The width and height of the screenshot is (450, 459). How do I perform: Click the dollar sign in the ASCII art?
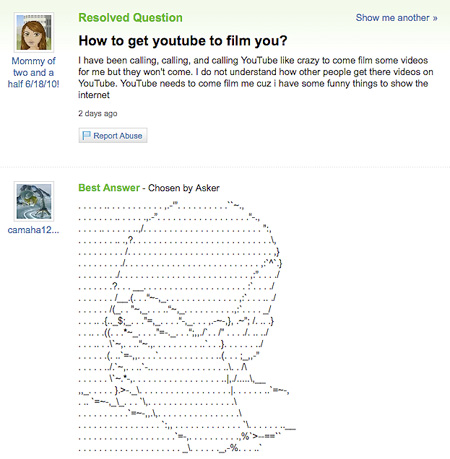[120, 321]
